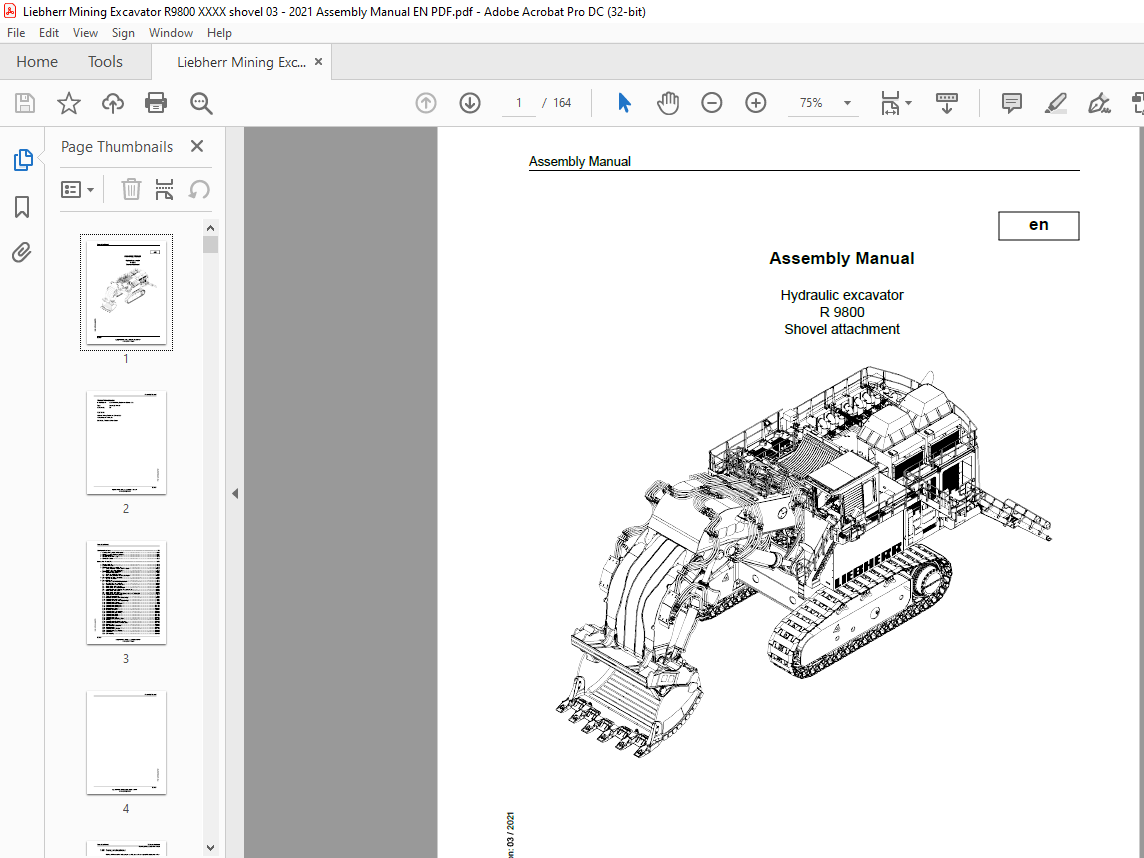This screenshot has height=858, width=1144.
Task: Click the 'Assembly Manual' page header text
Action: [579, 161]
